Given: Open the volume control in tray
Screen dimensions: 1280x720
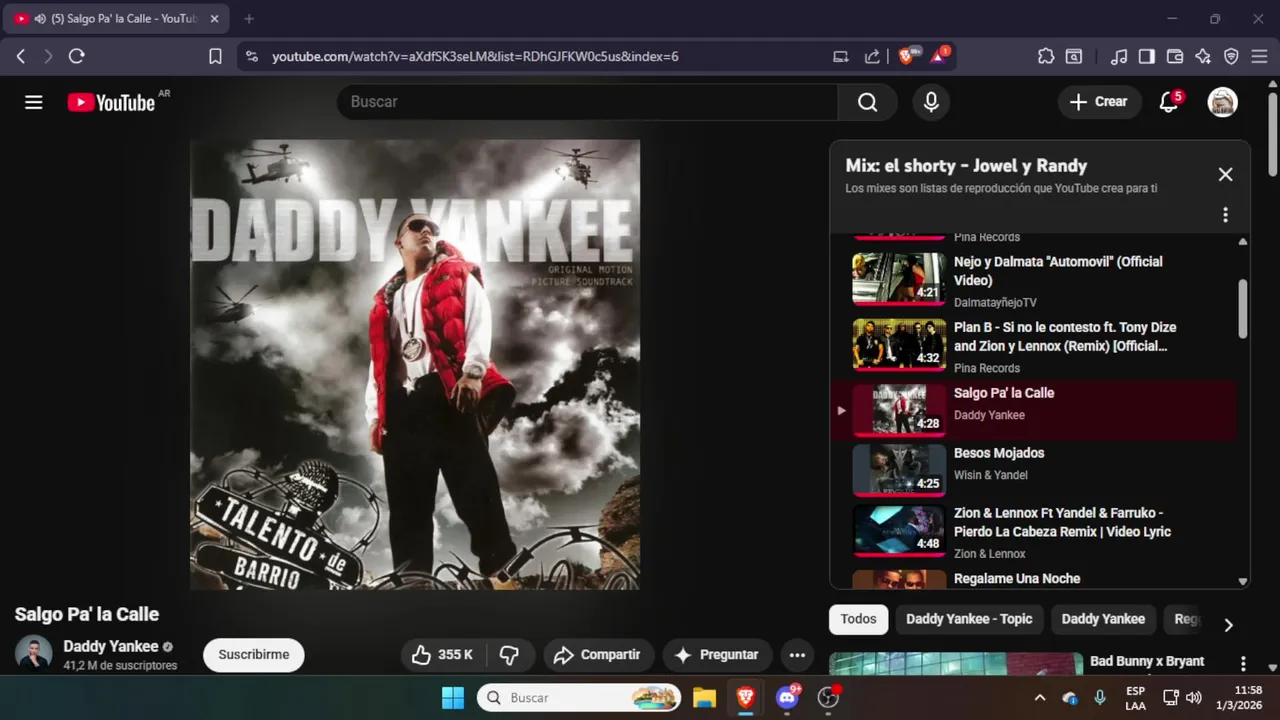Looking at the screenshot, I should point(1193,697).
